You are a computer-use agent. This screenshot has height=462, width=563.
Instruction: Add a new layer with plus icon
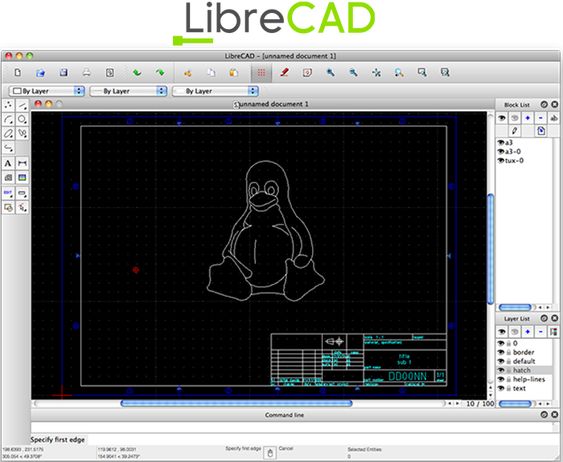click(527, 332)
